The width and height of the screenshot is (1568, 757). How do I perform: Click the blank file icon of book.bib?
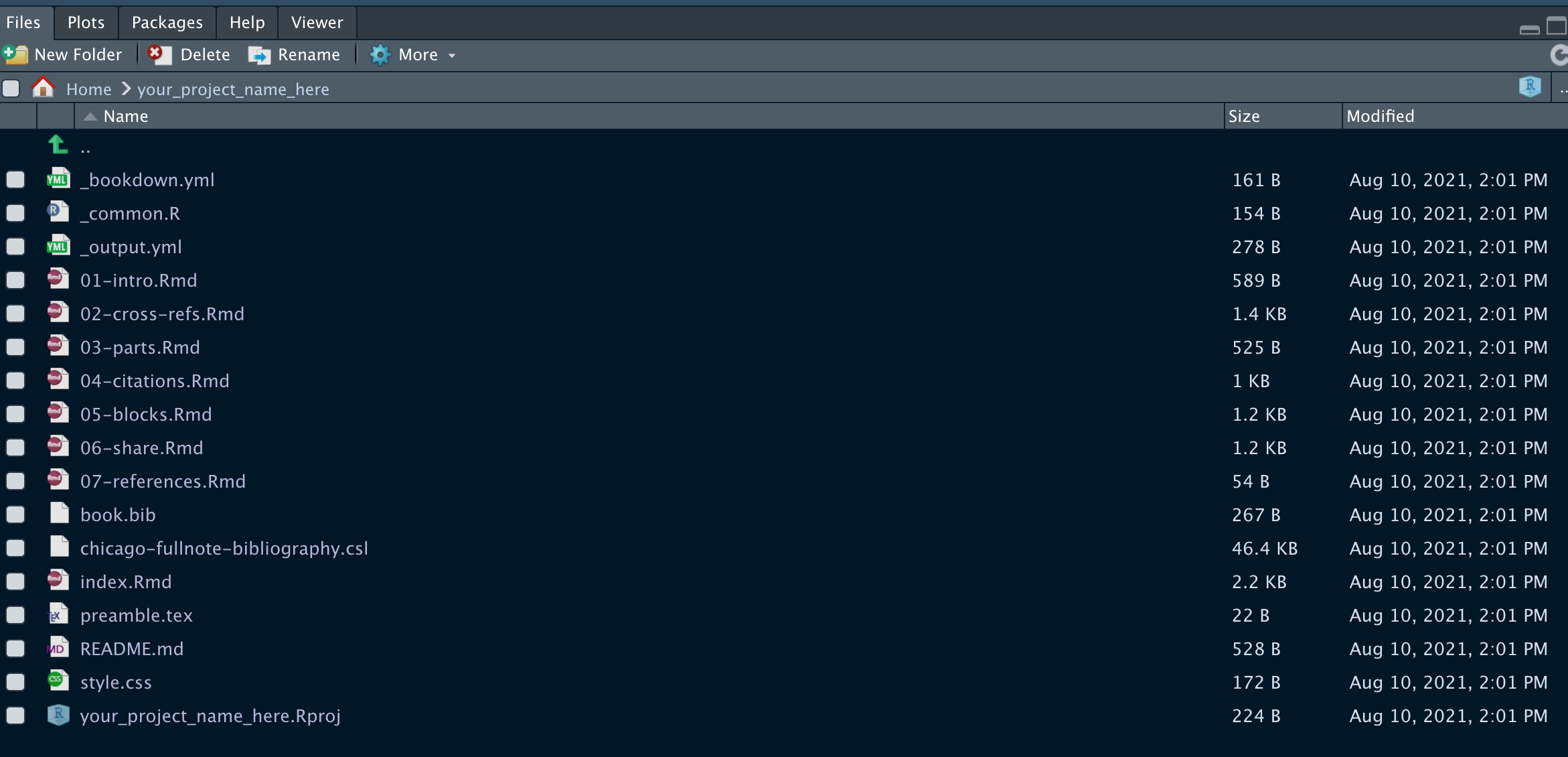60,513
